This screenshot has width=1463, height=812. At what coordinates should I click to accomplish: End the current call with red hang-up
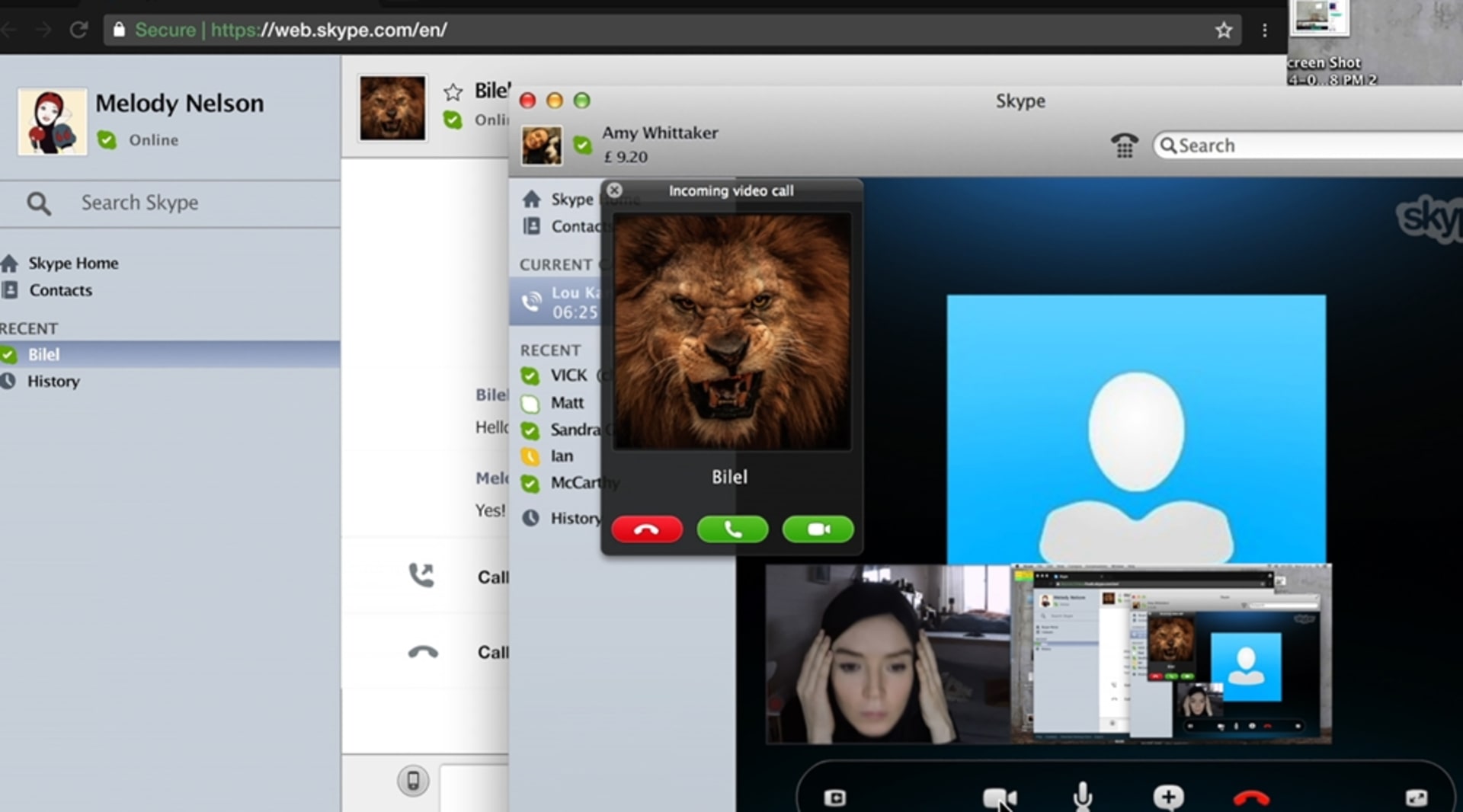coord(1251,798)
